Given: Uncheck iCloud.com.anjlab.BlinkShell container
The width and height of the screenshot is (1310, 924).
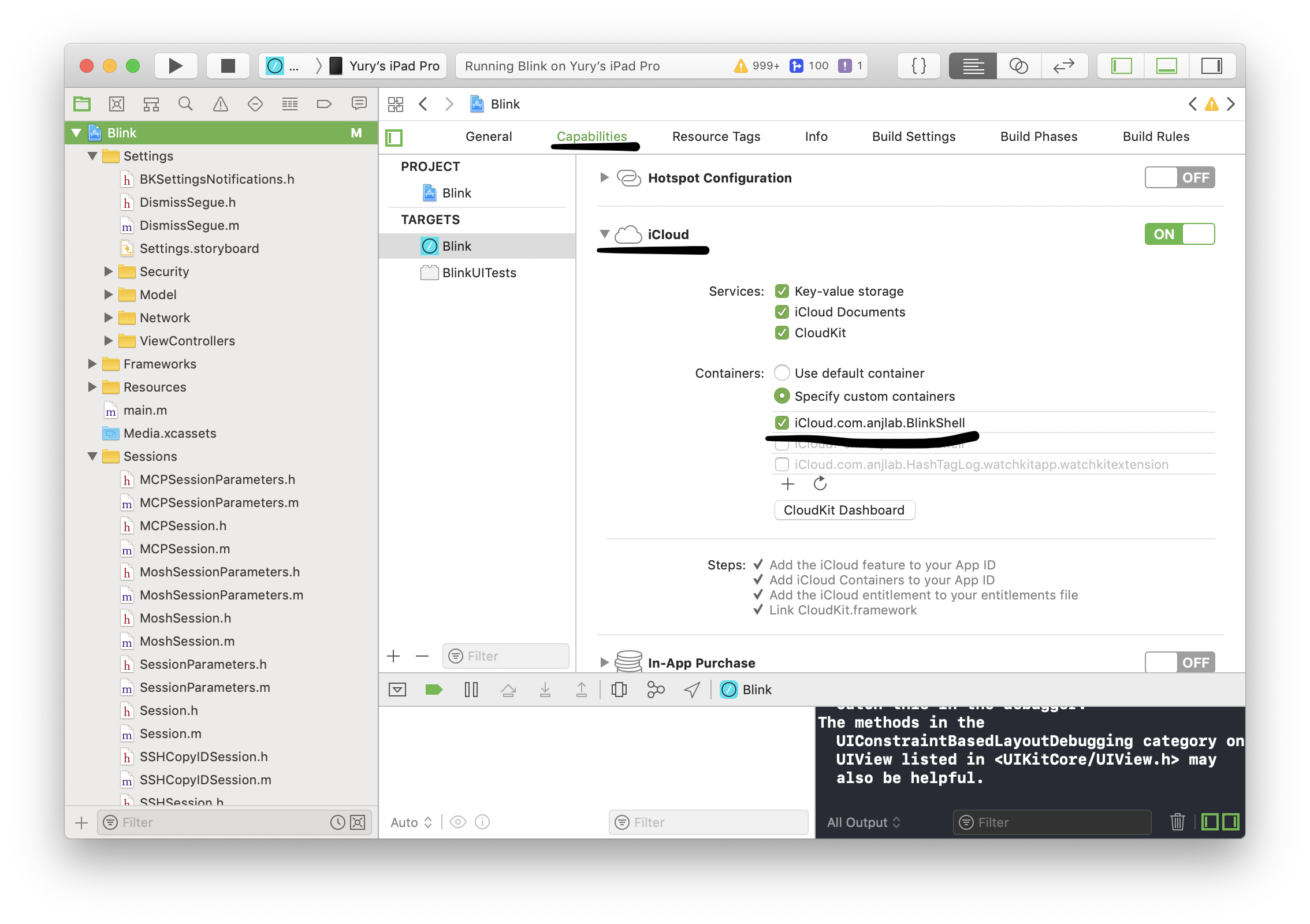Looking at the screenshot, I should tap(782, 423).
